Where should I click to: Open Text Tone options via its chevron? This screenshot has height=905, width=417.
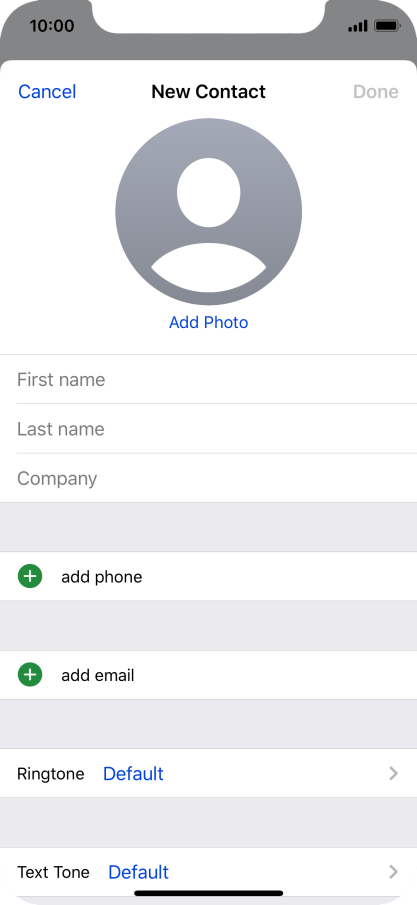pos(393,872)
